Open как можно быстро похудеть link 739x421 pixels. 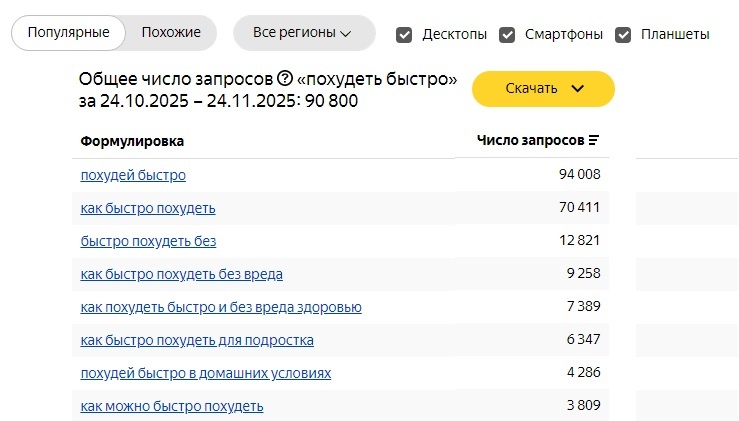click(x=172, y=406)
